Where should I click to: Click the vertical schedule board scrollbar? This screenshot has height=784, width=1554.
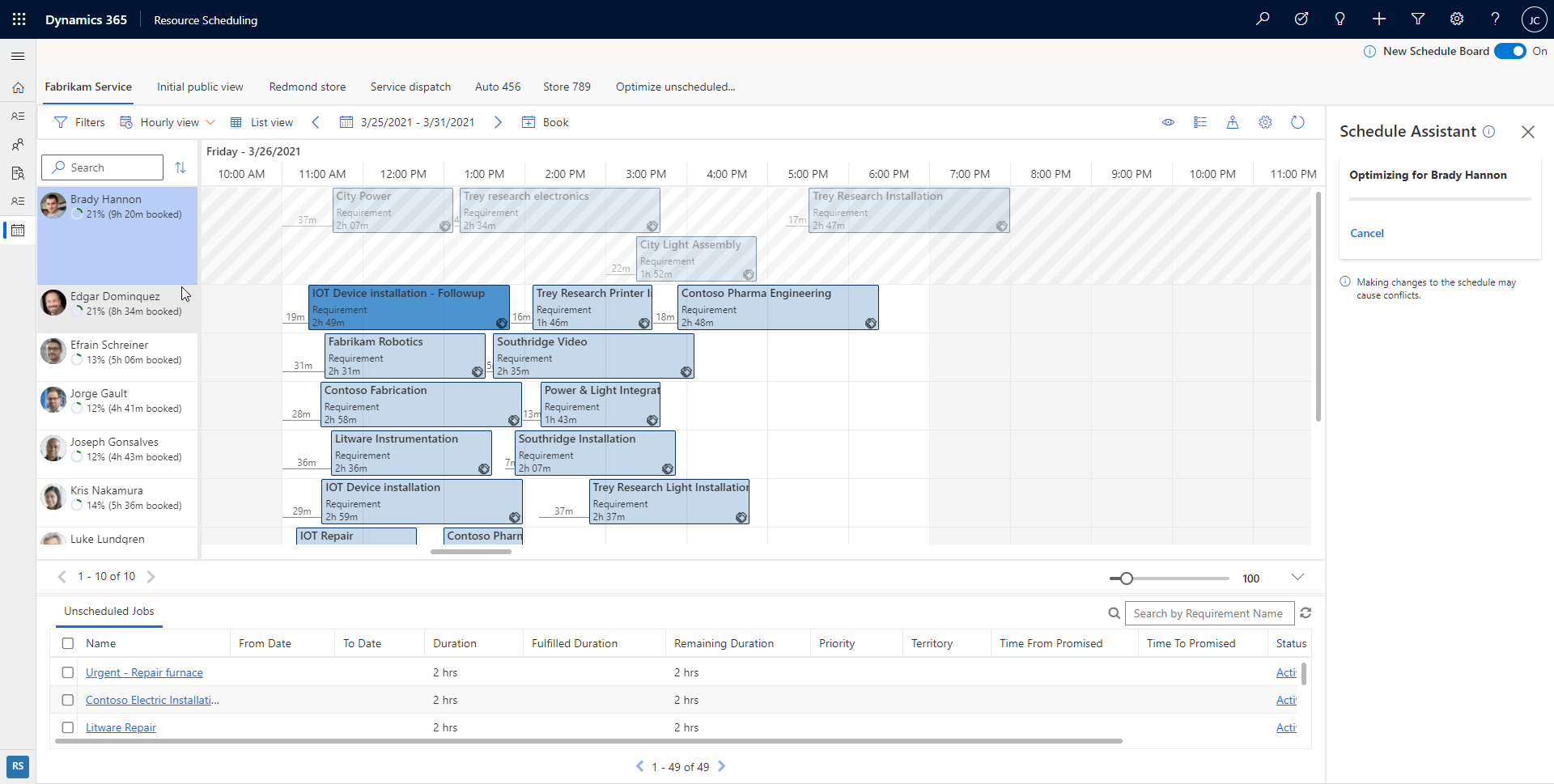pos(1318,306)
